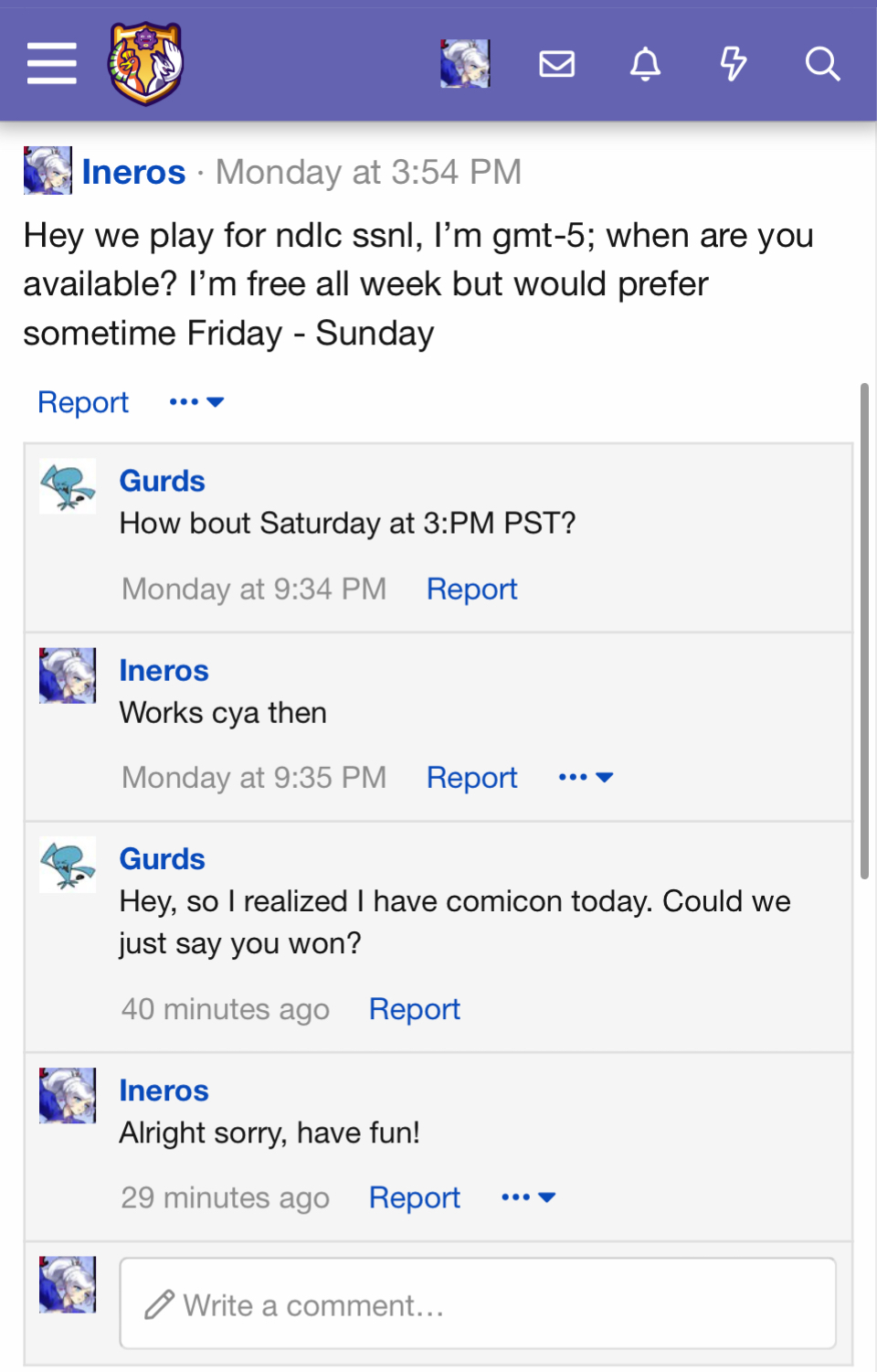Viewport: 877px width, 1372px height.
Task: Open Ineros profile link in post header
Action: pos(133,172)
